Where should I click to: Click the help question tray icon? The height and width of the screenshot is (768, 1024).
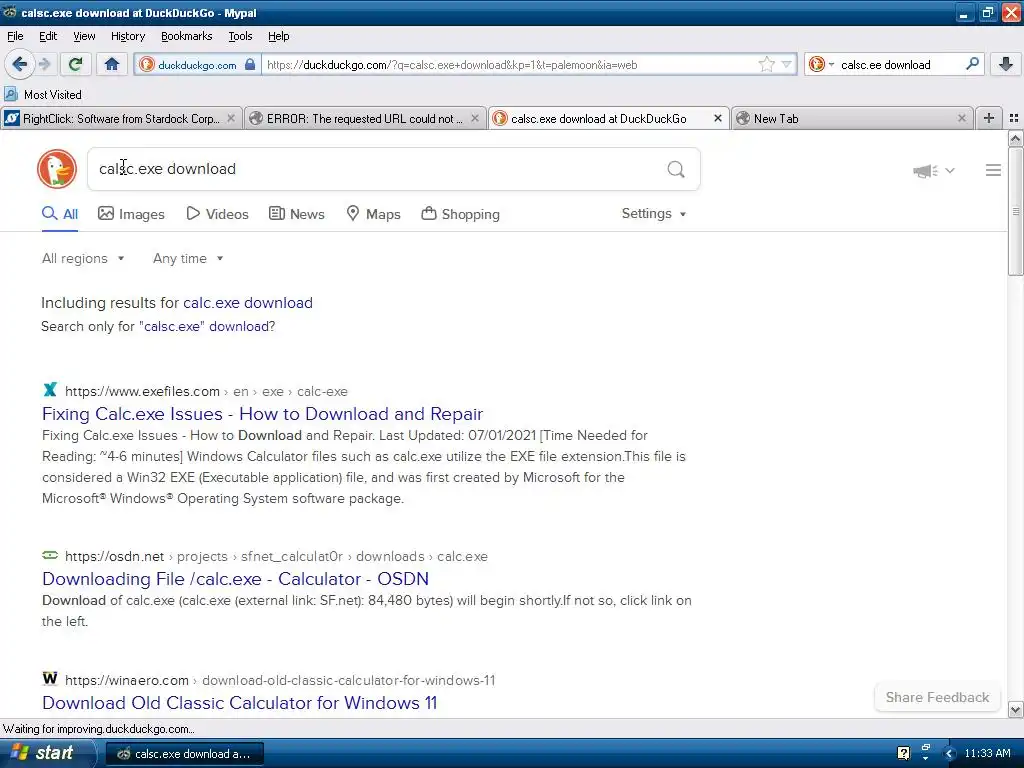pos(903,754)
